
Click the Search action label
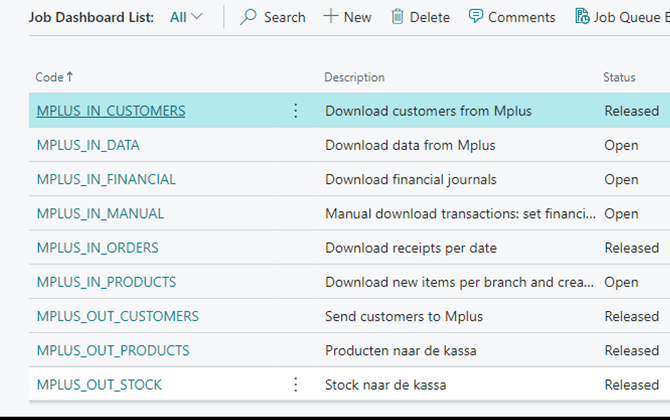285,17
